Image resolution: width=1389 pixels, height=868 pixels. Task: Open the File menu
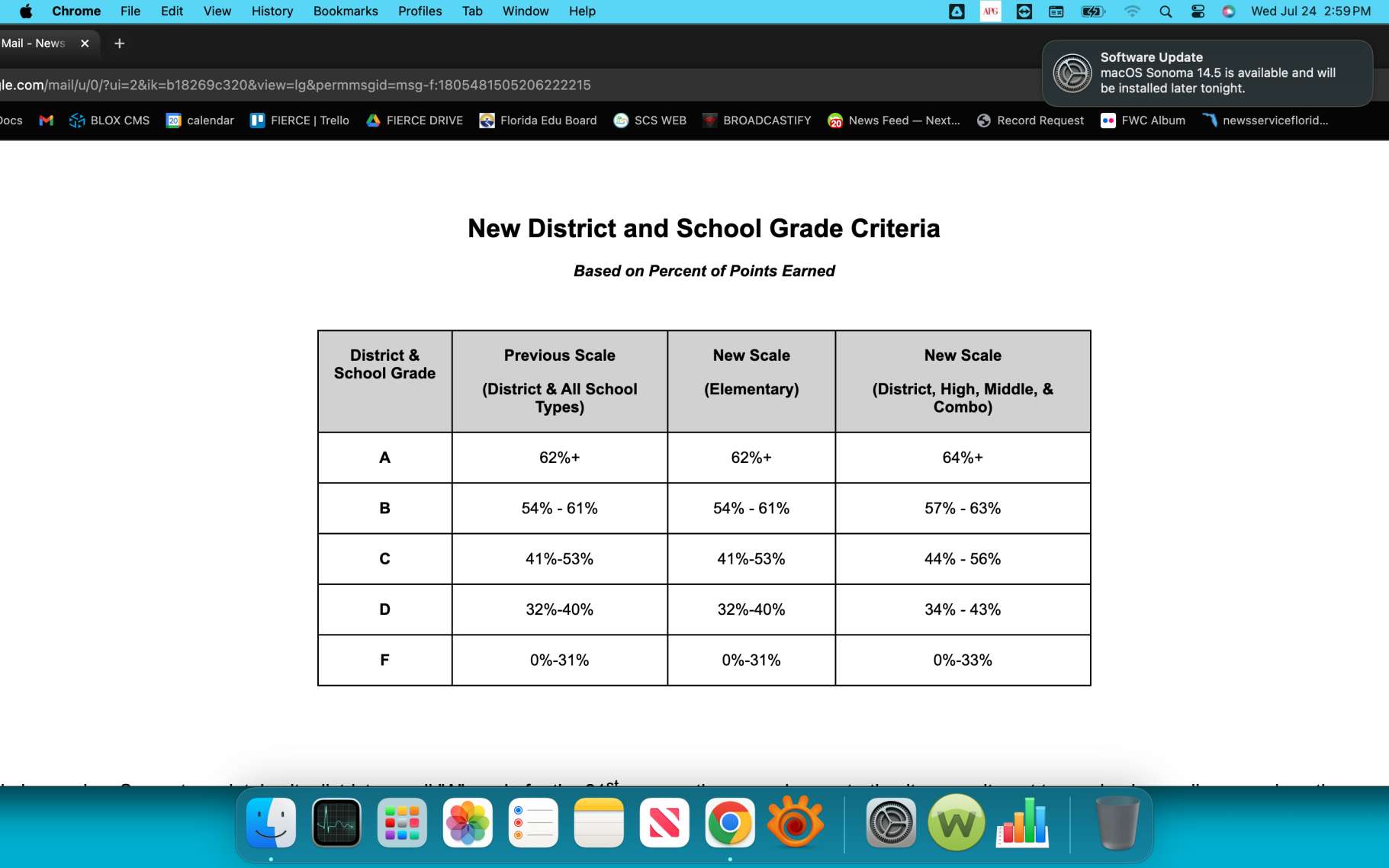point(130,11)
